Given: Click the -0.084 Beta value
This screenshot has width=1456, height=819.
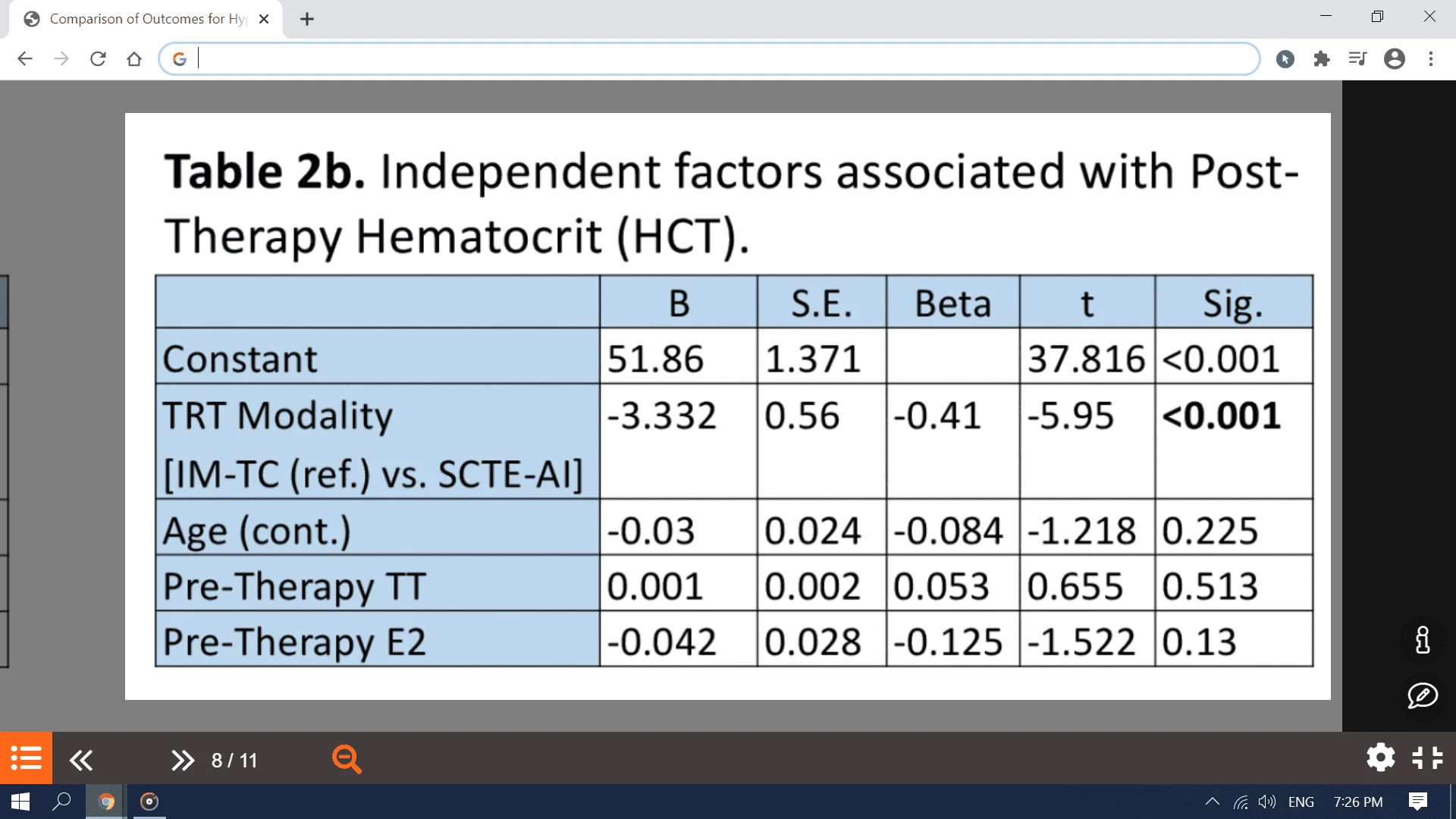Looking at the screenshot, I should coord(948,530).
